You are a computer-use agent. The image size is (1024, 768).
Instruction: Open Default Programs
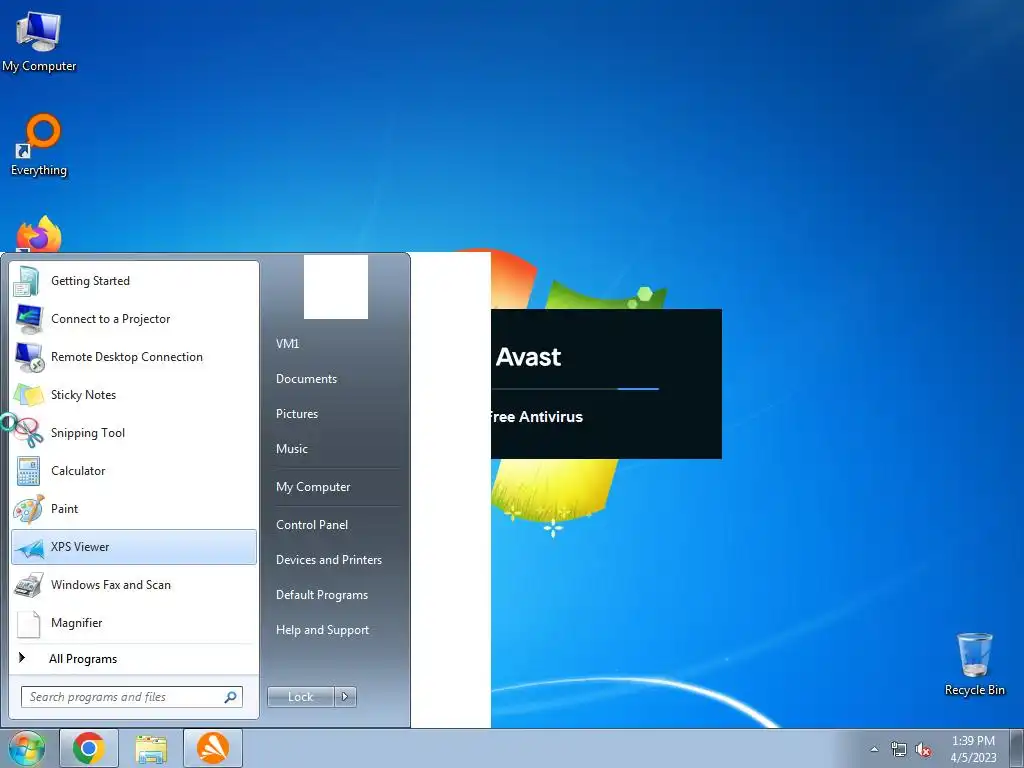tap(321, 595)
